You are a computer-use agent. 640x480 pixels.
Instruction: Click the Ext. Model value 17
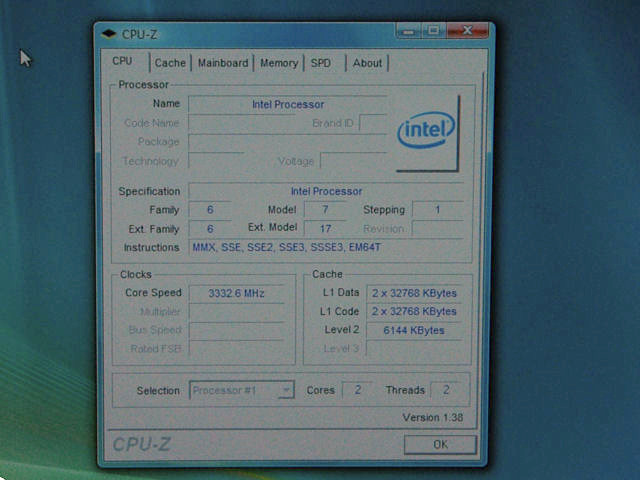coord(325,229)
